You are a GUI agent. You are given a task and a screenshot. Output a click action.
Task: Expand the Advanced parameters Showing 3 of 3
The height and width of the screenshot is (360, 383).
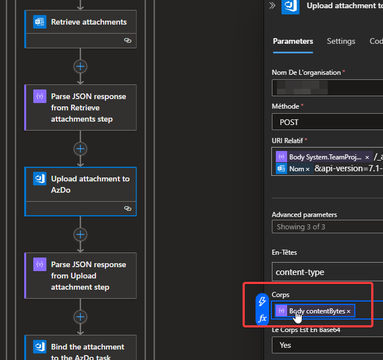[328, 227]
